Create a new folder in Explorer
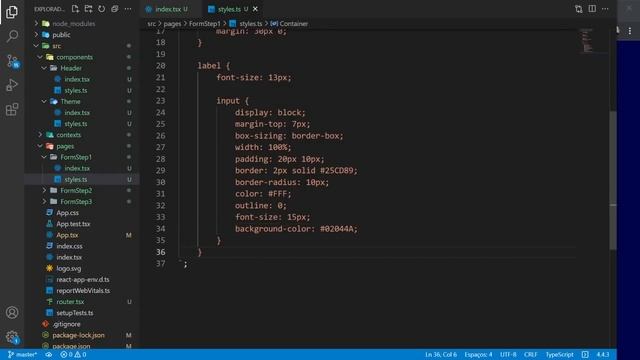This screenshot has width=640, height=360. tap(88, 9)
